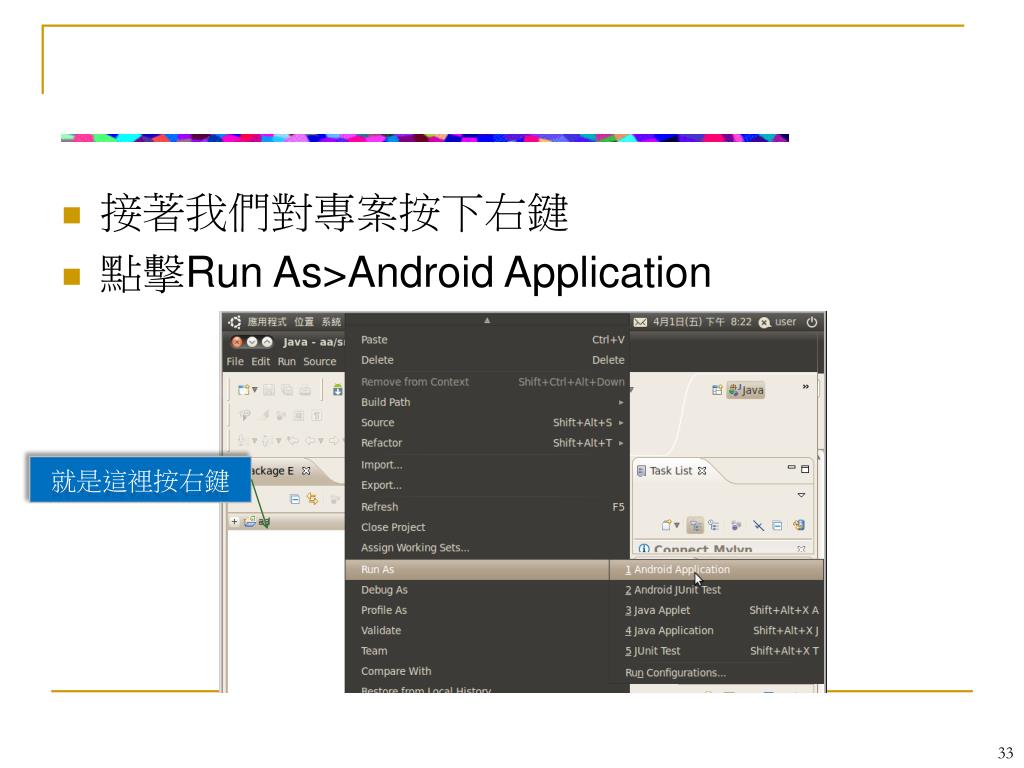Toggle Scheduled presentation in Task List

[x=714, y=525]
